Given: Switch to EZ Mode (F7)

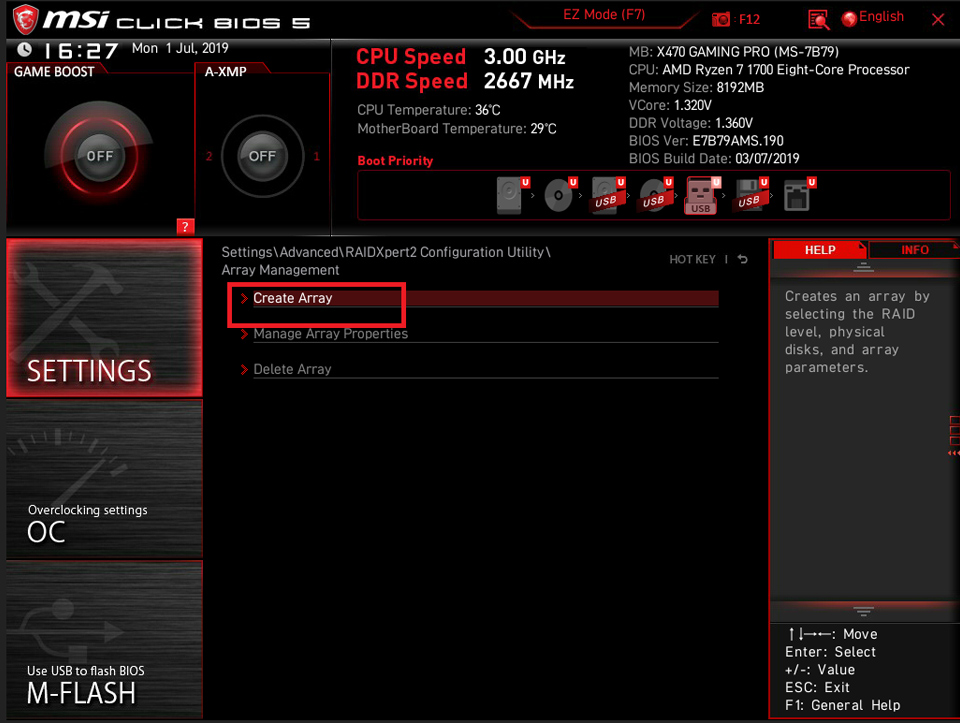Looking at the screenshot, I should (604, 15).
